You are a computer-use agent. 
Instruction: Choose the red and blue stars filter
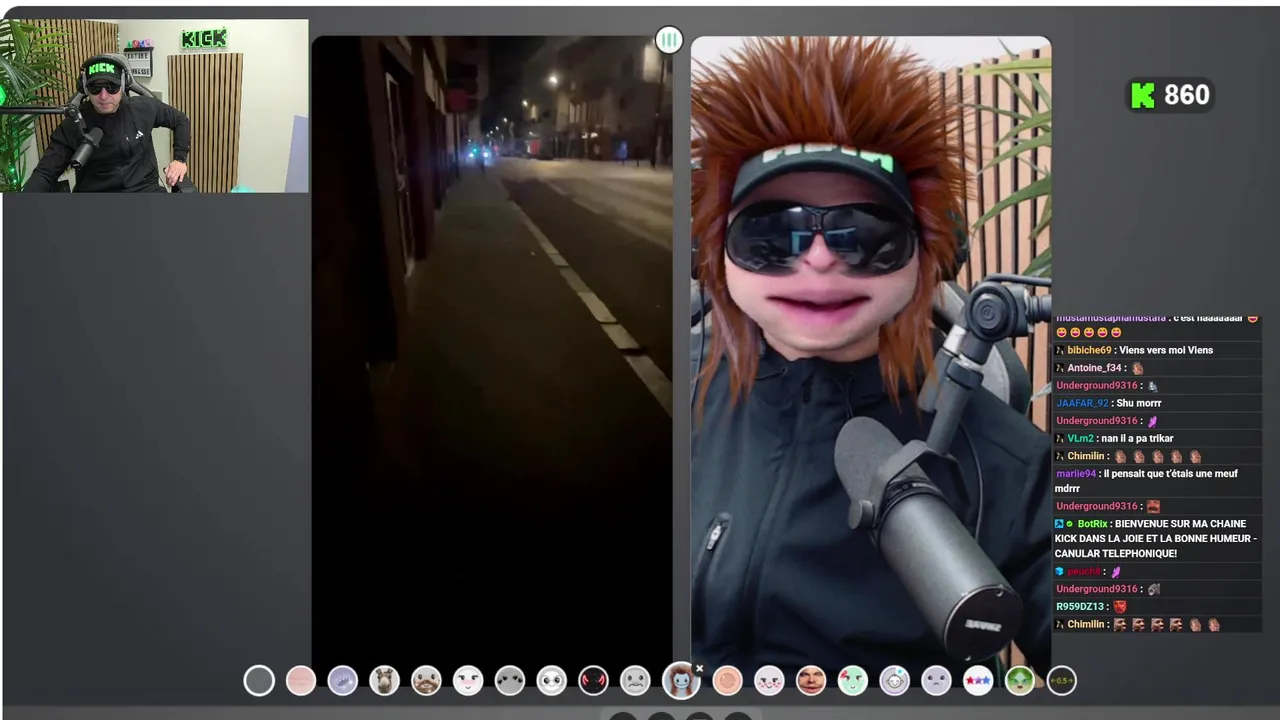[x=978, y=681]
